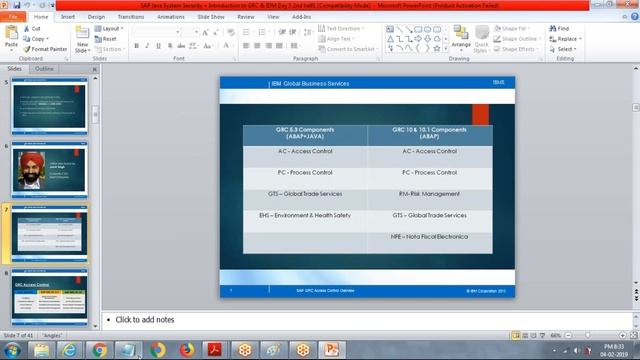Screen dimensions: 640x360
Task: Increase font size with grow icon
Action: (205, 32)
